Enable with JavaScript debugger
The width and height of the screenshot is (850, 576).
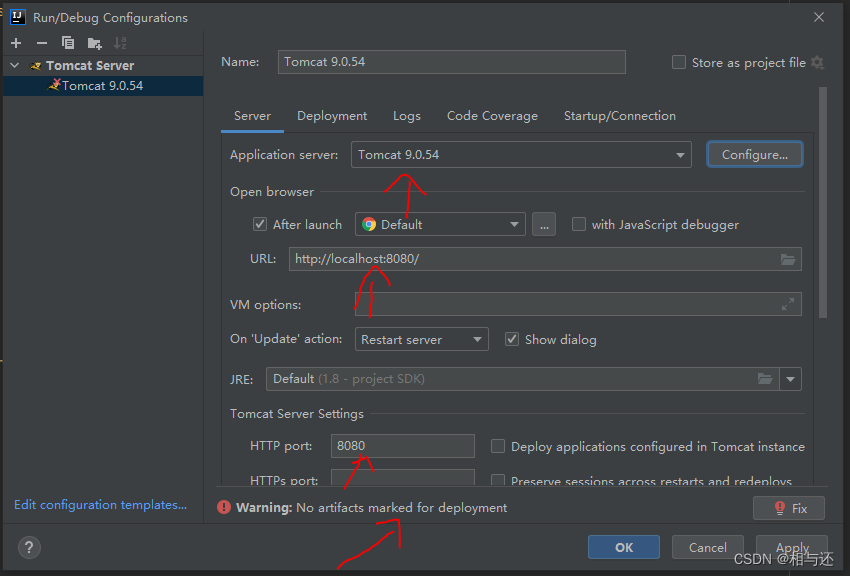[579, 224]
